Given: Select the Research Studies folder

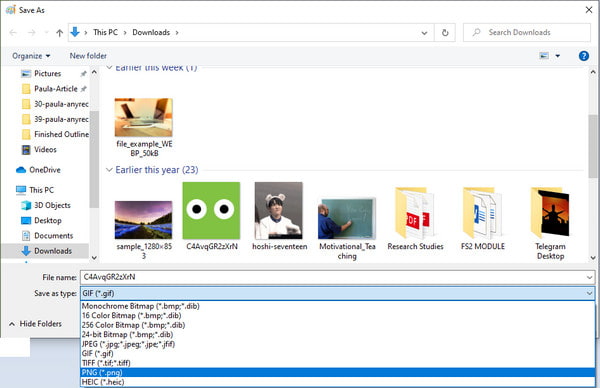Looking at the screenshot, I should tap(415, 219).
